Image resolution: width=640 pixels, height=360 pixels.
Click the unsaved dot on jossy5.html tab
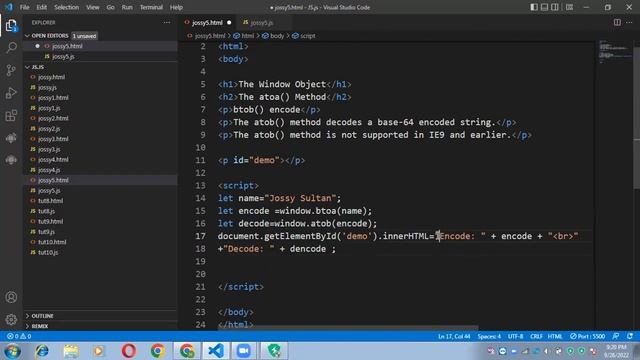[x=229, y=22]
